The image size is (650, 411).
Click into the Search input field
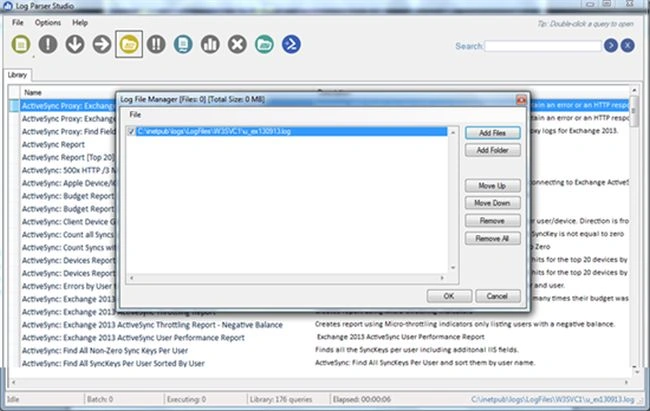point(543,46)
